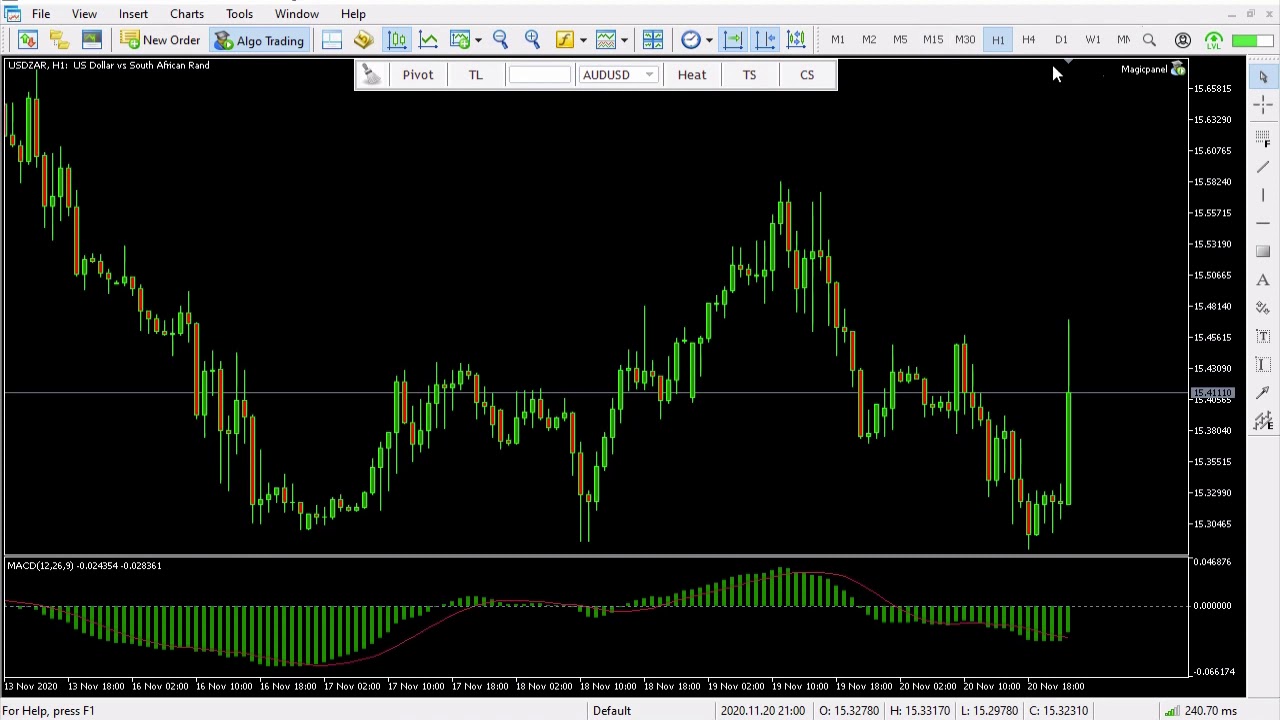Select the rectangle shape tool
Viewport: 1280px width, 720px height.
1263,251
